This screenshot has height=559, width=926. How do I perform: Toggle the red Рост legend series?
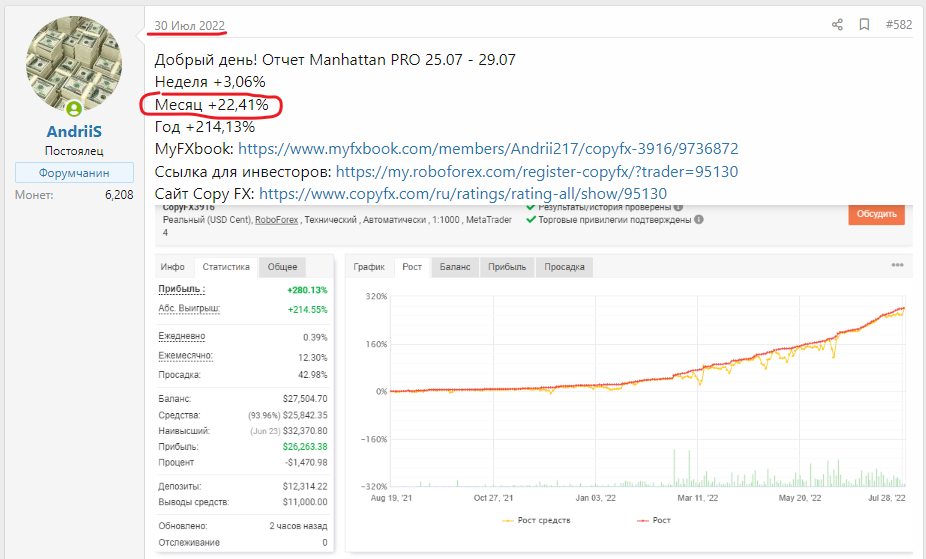click(x=654, y=521)
